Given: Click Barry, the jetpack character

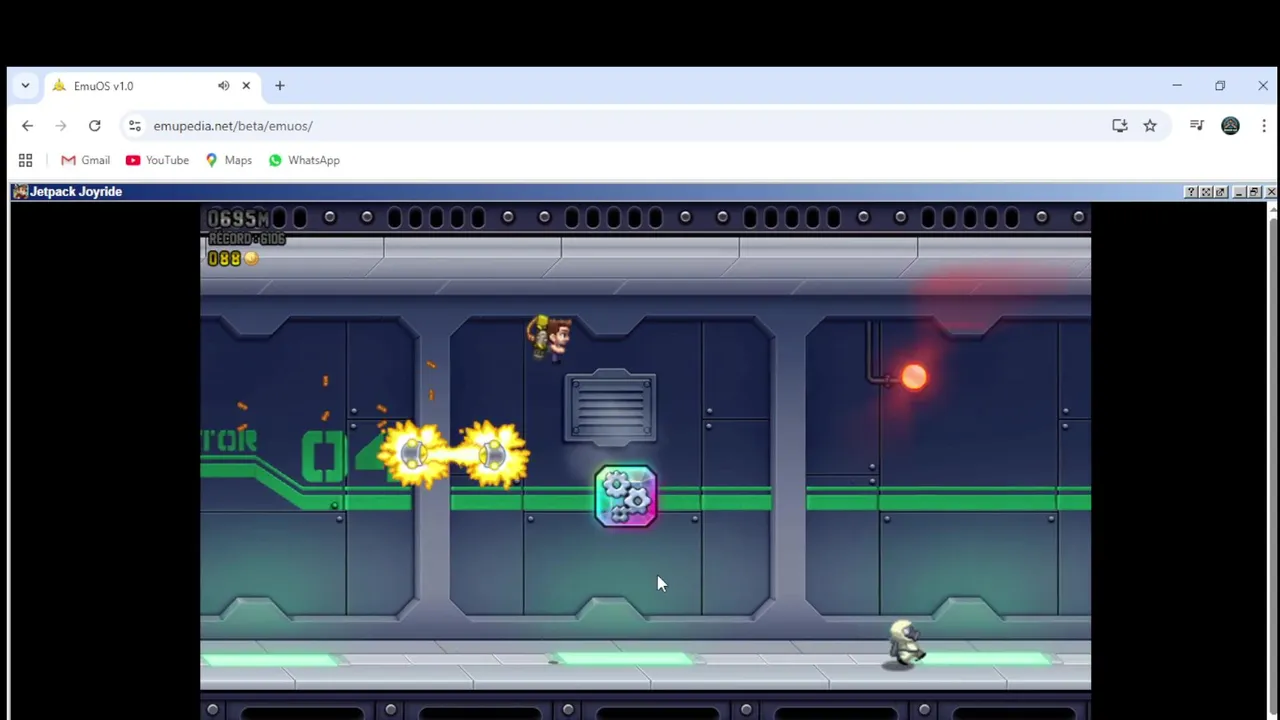Looking at the screenshot, I should tap(549, 338).
